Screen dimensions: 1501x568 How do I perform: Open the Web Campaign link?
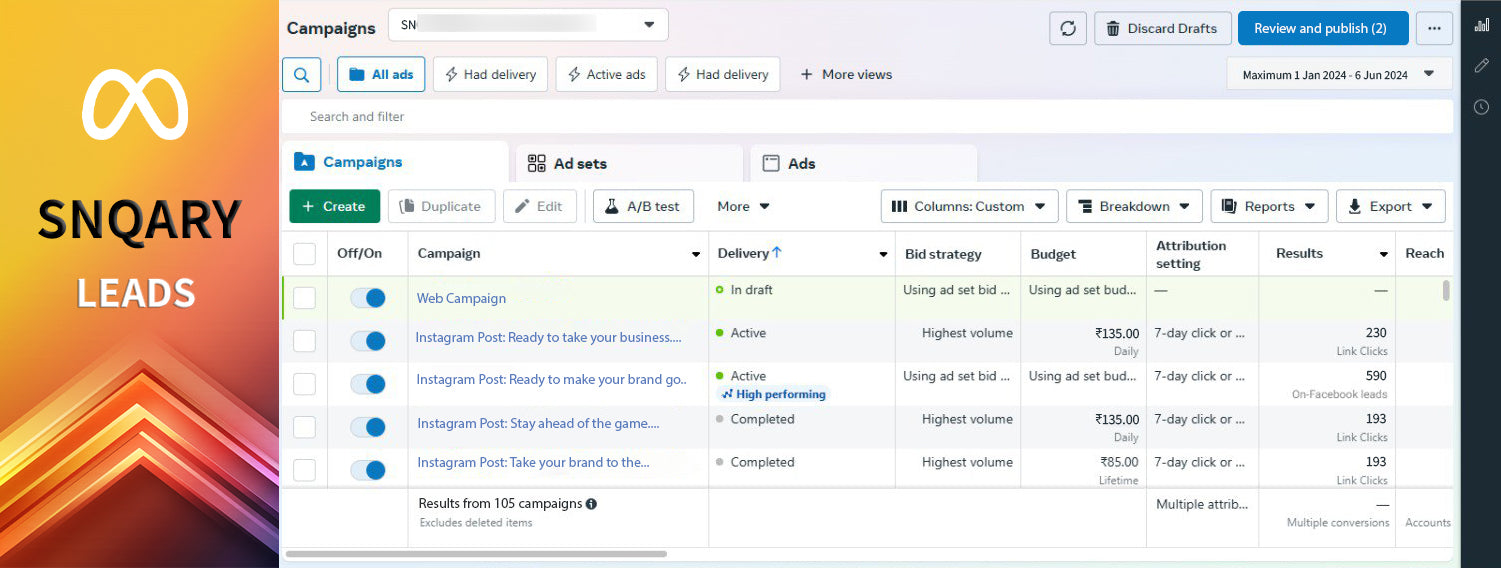click(461, 298)
